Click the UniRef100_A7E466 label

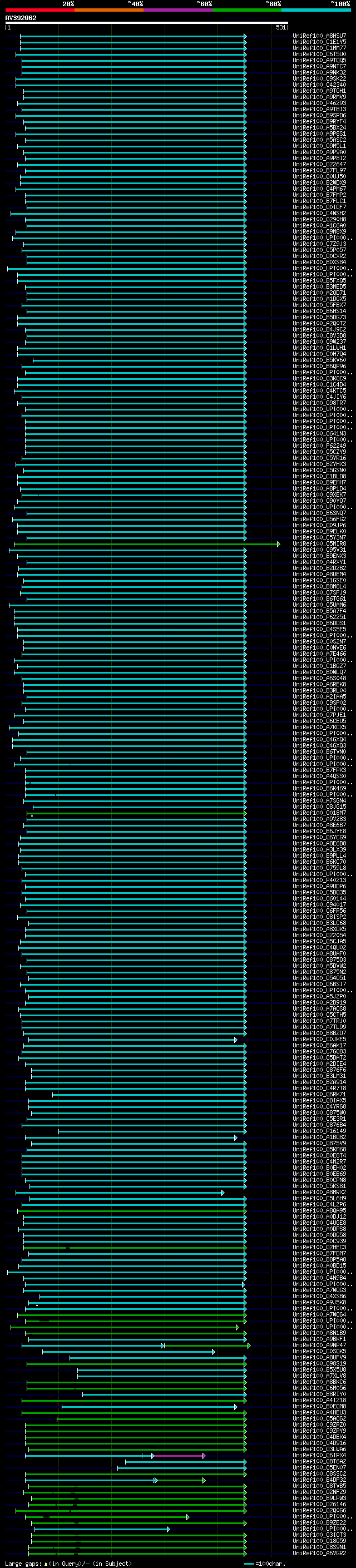tap(319, 654)
